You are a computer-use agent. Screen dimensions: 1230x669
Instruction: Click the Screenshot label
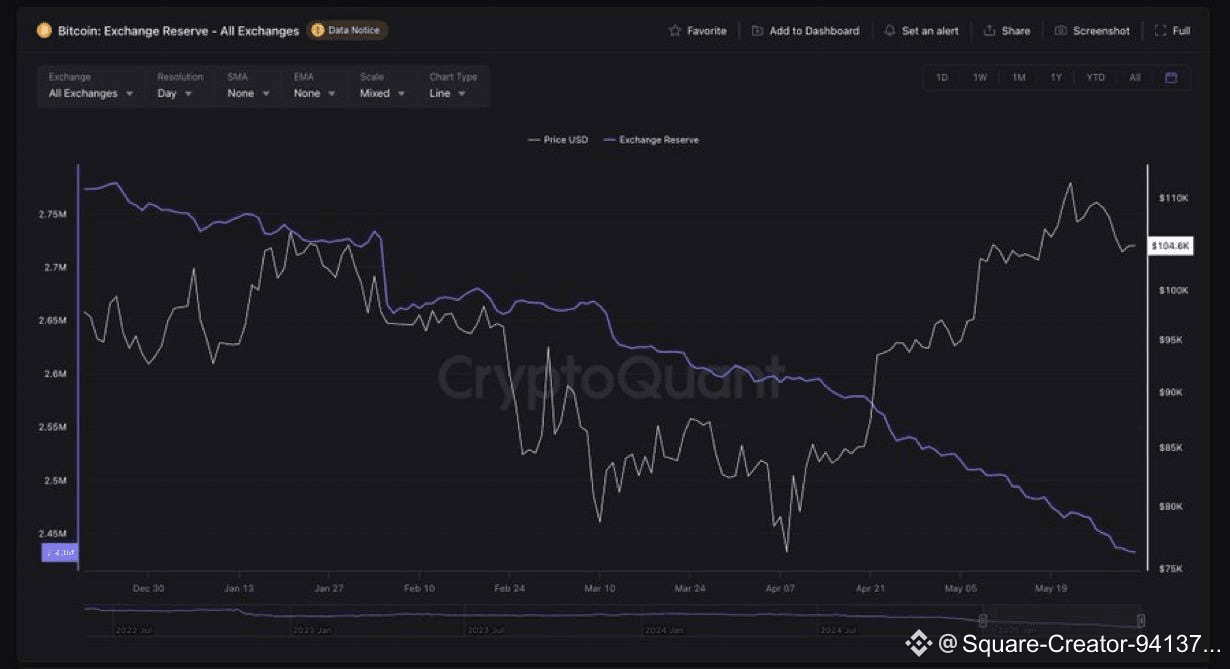coord(1101,31)
